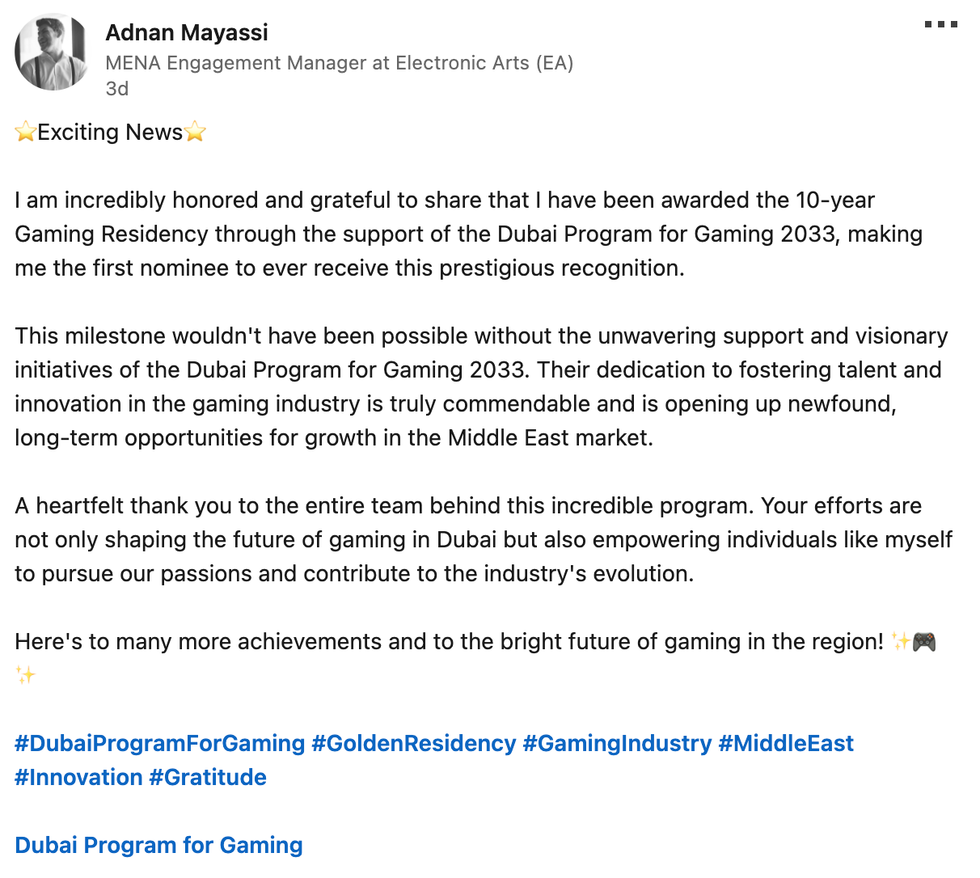Open the #GoldenResidency hashtag
980x878 pixels.
pyautogui.click(x=414, y=743)
